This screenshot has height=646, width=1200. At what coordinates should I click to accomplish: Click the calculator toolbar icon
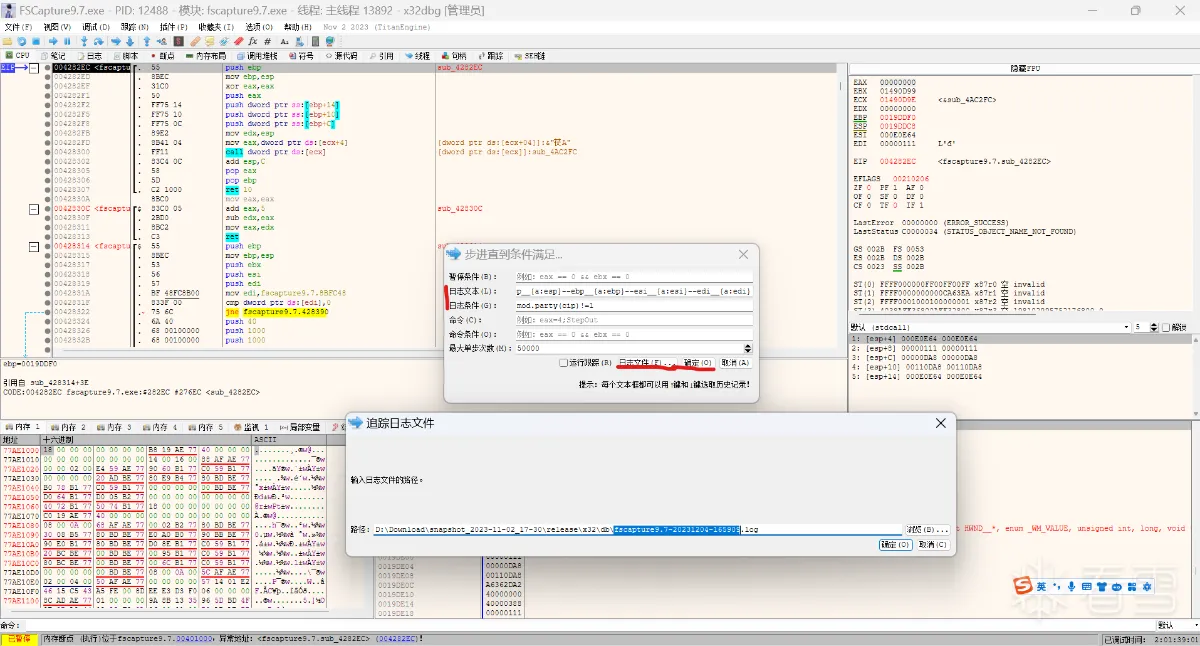tap(316, 42)
